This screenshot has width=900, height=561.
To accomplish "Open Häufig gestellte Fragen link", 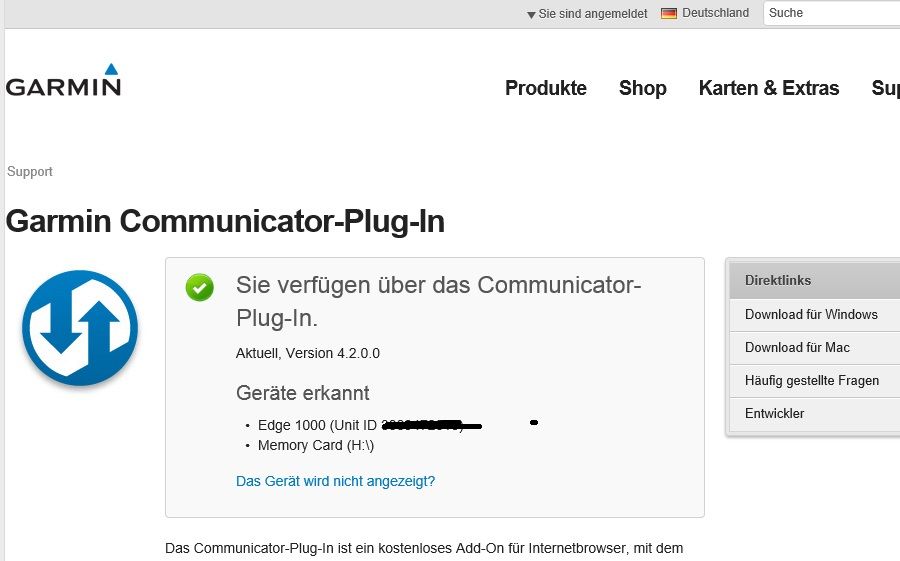I will (x=812, y=380).
